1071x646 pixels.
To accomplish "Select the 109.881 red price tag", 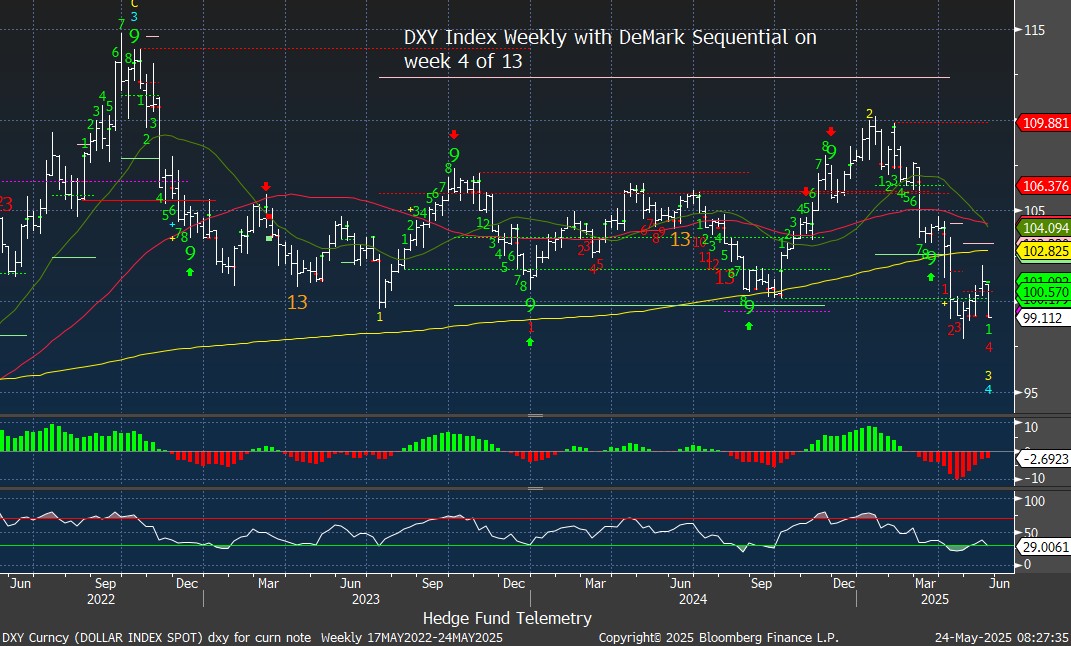I will [x=1044, y=123].
